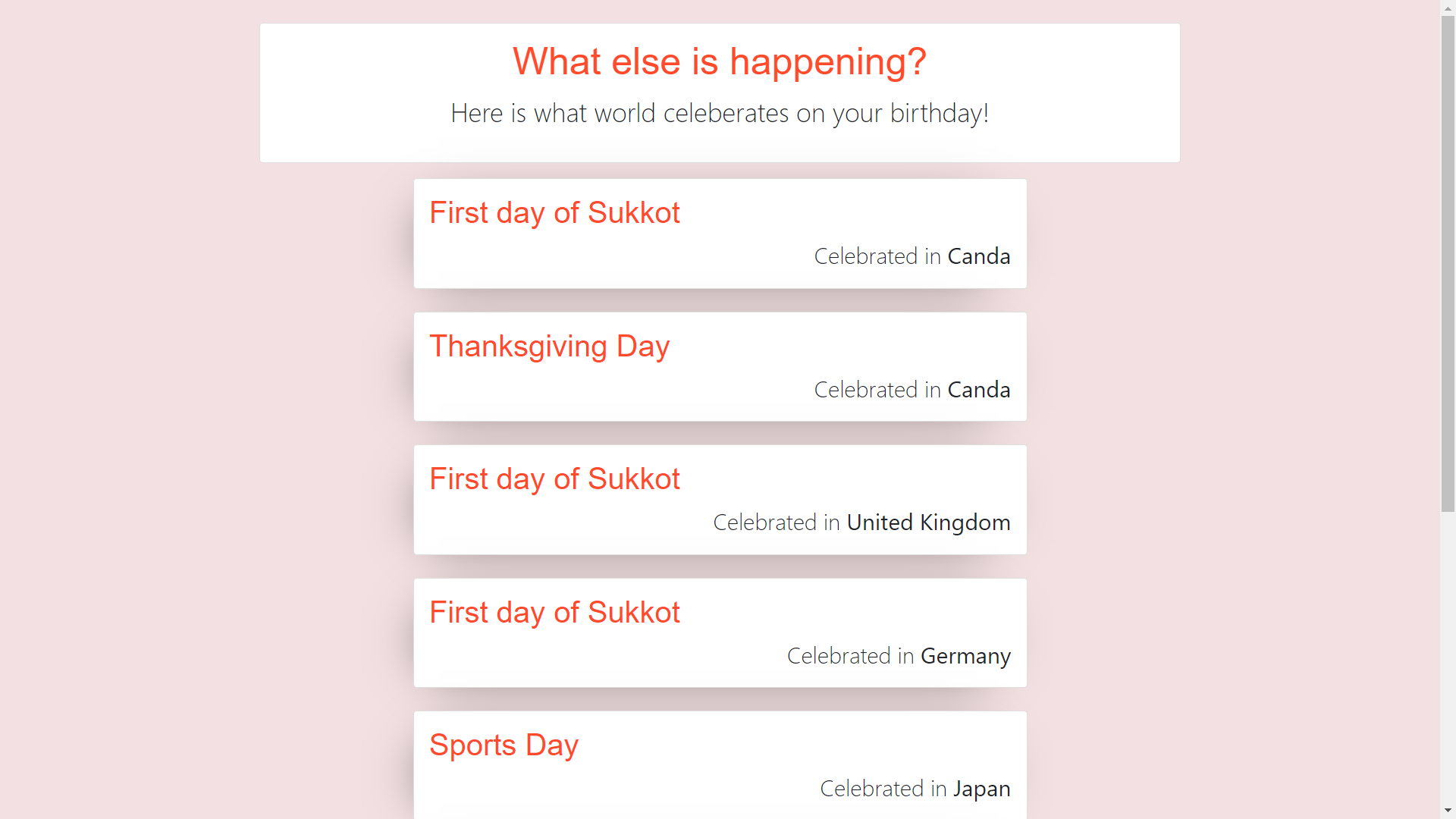
Task: Click the word "birthday!" in the subtitle
Action: tap(939, 113)
